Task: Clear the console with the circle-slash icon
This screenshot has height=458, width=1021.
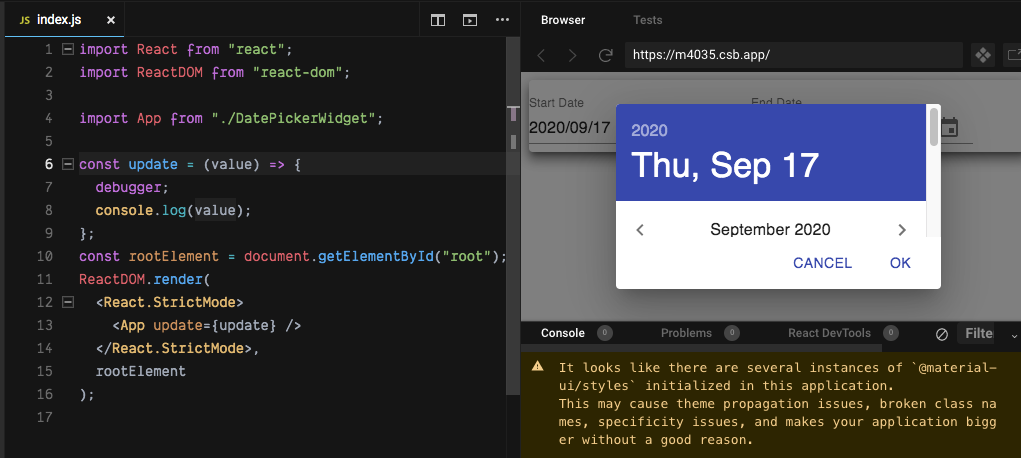Action: 942,334
